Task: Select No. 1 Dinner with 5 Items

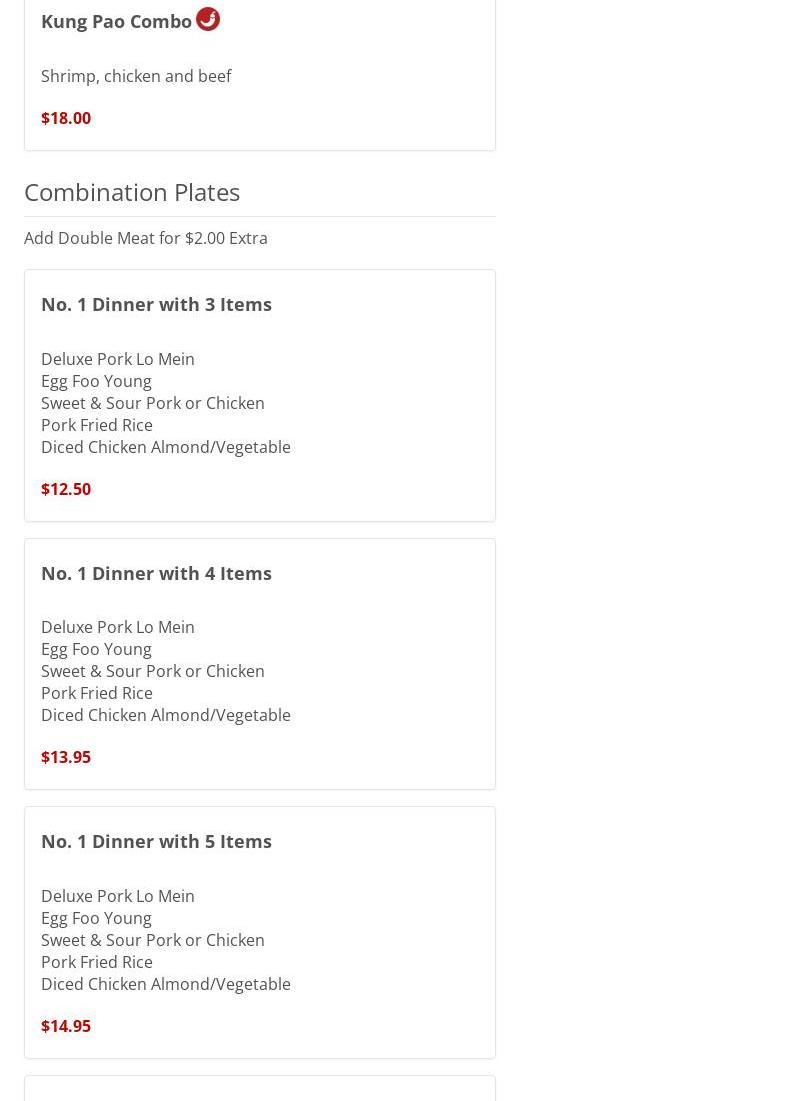Action: click(x=156, y=841)
